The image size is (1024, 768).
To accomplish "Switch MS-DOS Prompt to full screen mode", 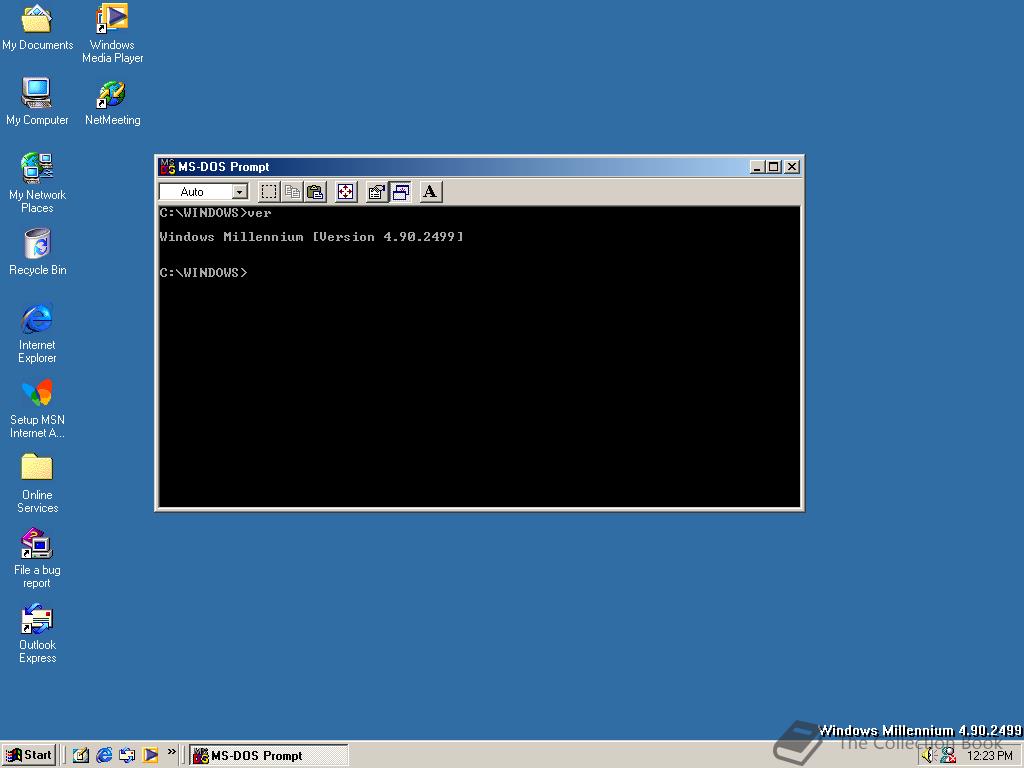I will tap(345, 192).
